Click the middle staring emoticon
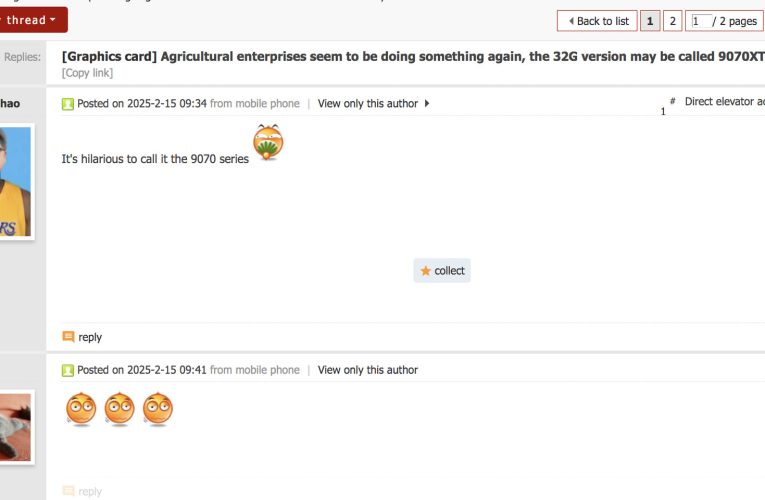The image size is (765, 500). [120, 409]
